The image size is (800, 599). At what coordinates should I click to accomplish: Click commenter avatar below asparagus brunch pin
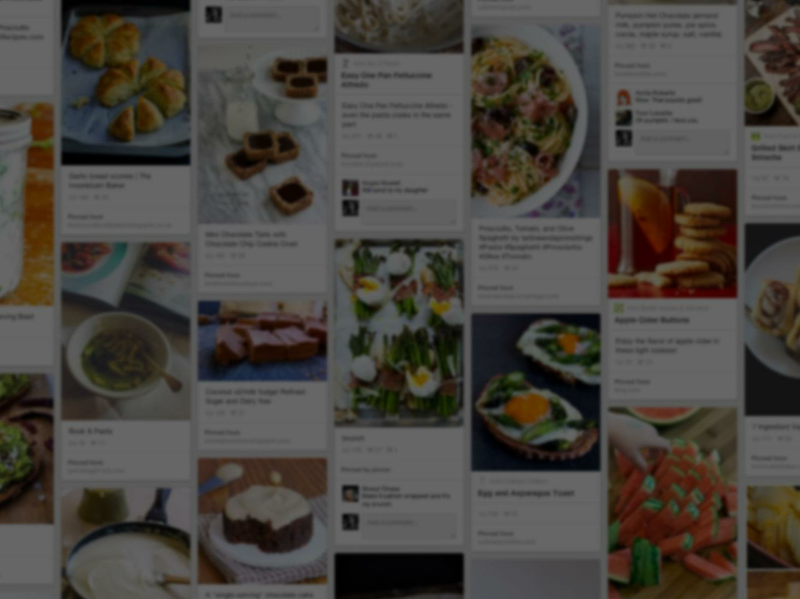pos(350,493)
